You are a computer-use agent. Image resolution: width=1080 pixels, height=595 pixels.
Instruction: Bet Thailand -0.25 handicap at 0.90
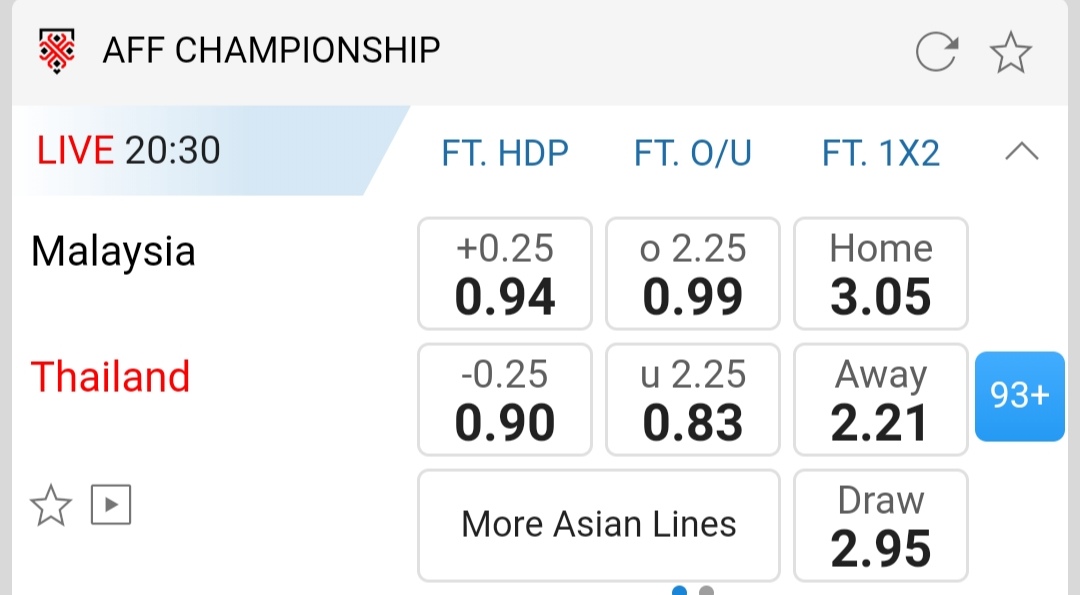click(505, 399)
